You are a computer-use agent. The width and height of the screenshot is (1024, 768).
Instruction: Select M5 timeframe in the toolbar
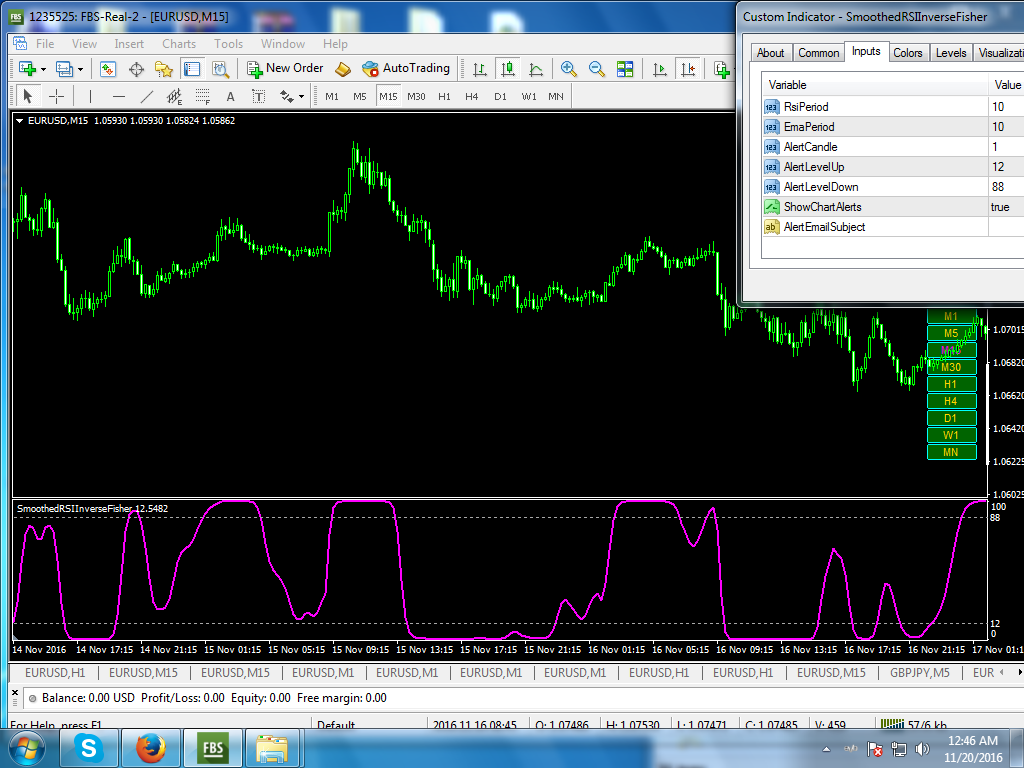tap(360, 97)
